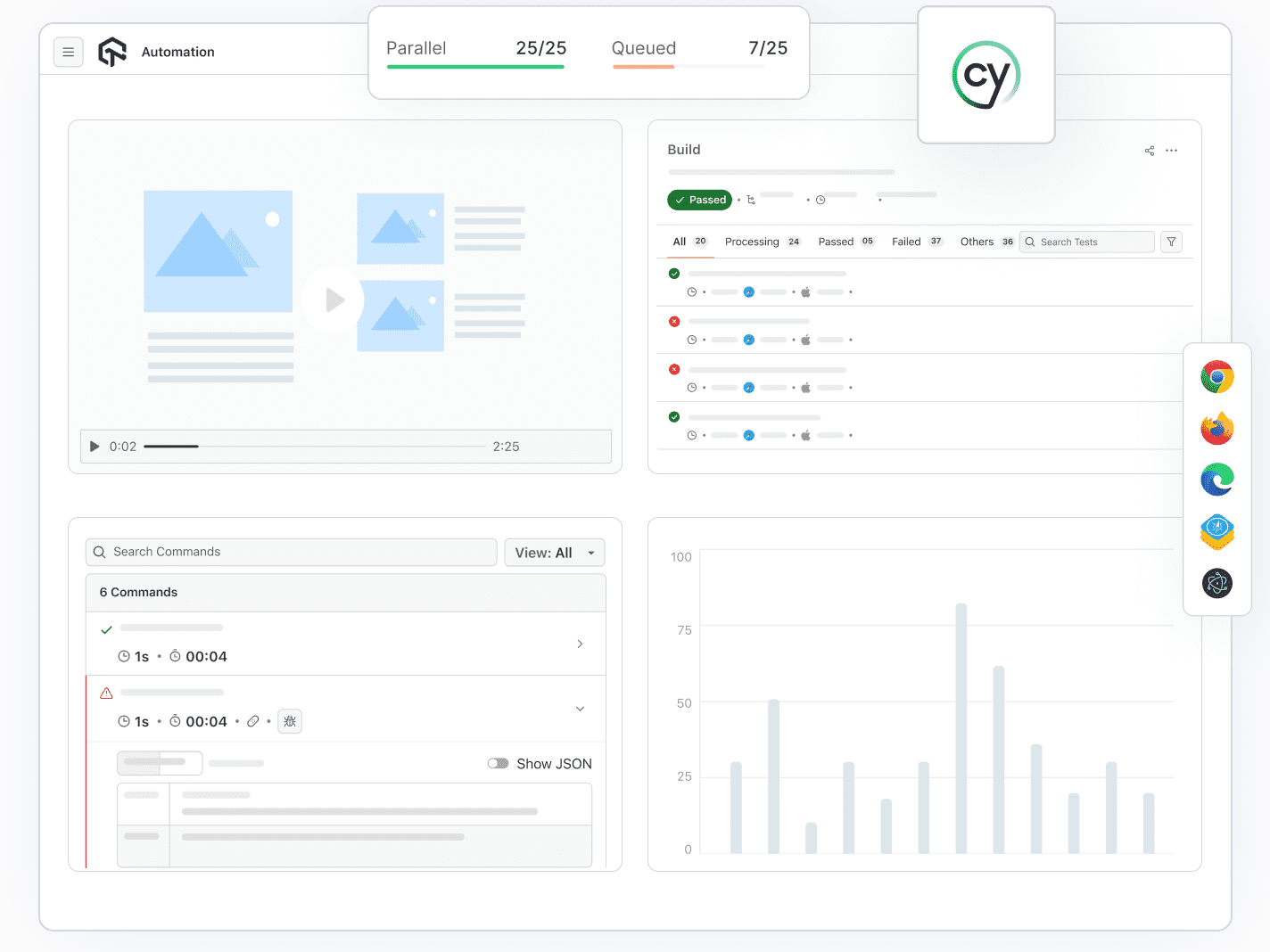Select the Chrome browser icon
The width and height of the screenshot is (1270, 952).
1217,376
